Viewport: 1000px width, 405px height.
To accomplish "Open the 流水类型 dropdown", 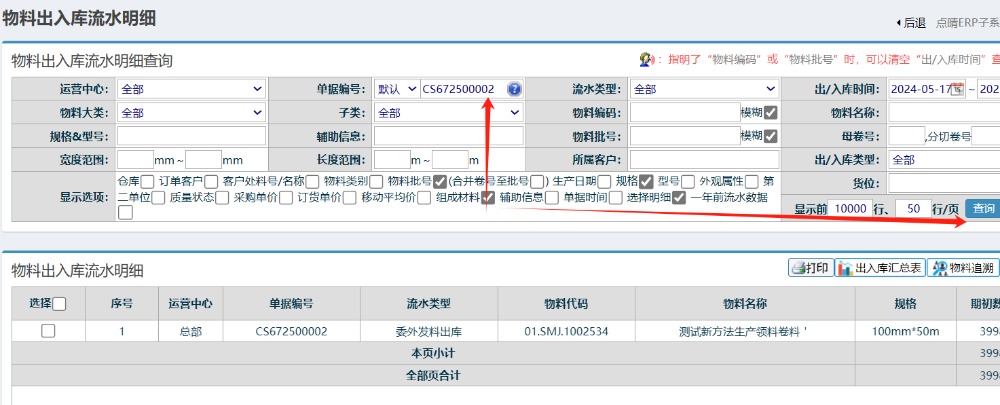I will [703, 89].
